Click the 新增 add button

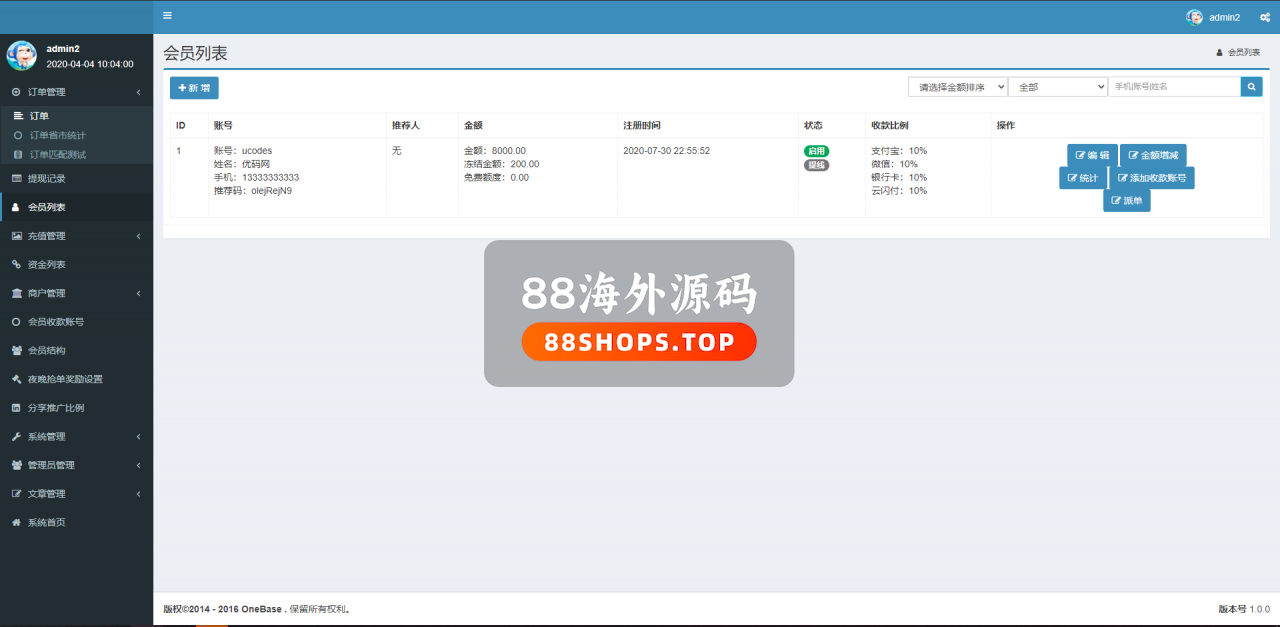point(194,88)
